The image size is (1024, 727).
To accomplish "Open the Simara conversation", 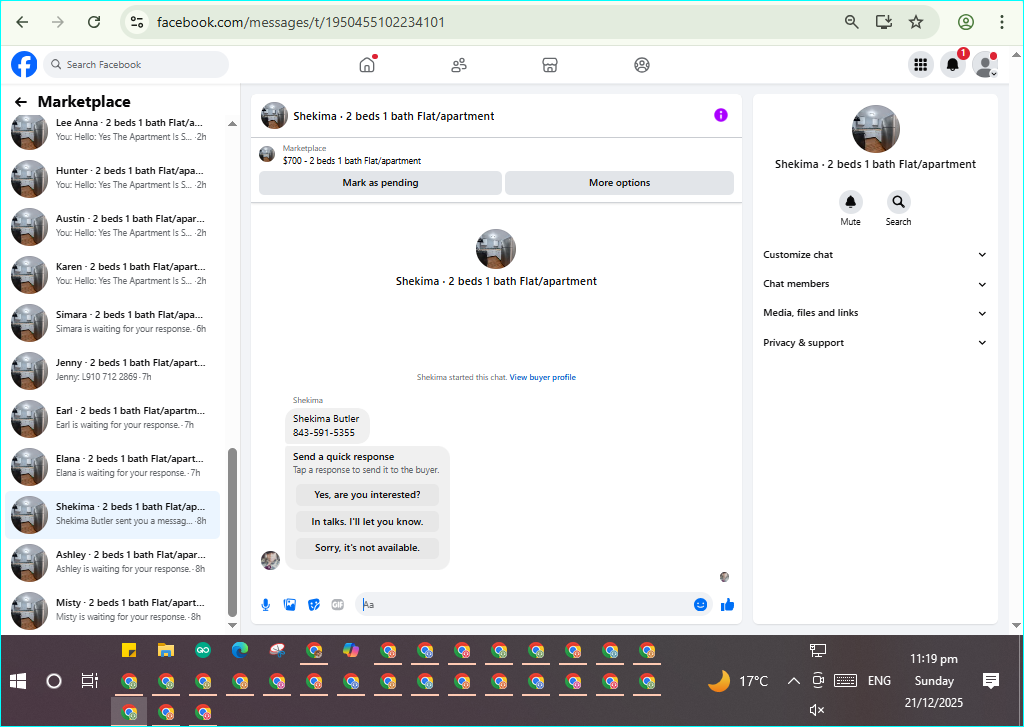I will pos(113,322).
